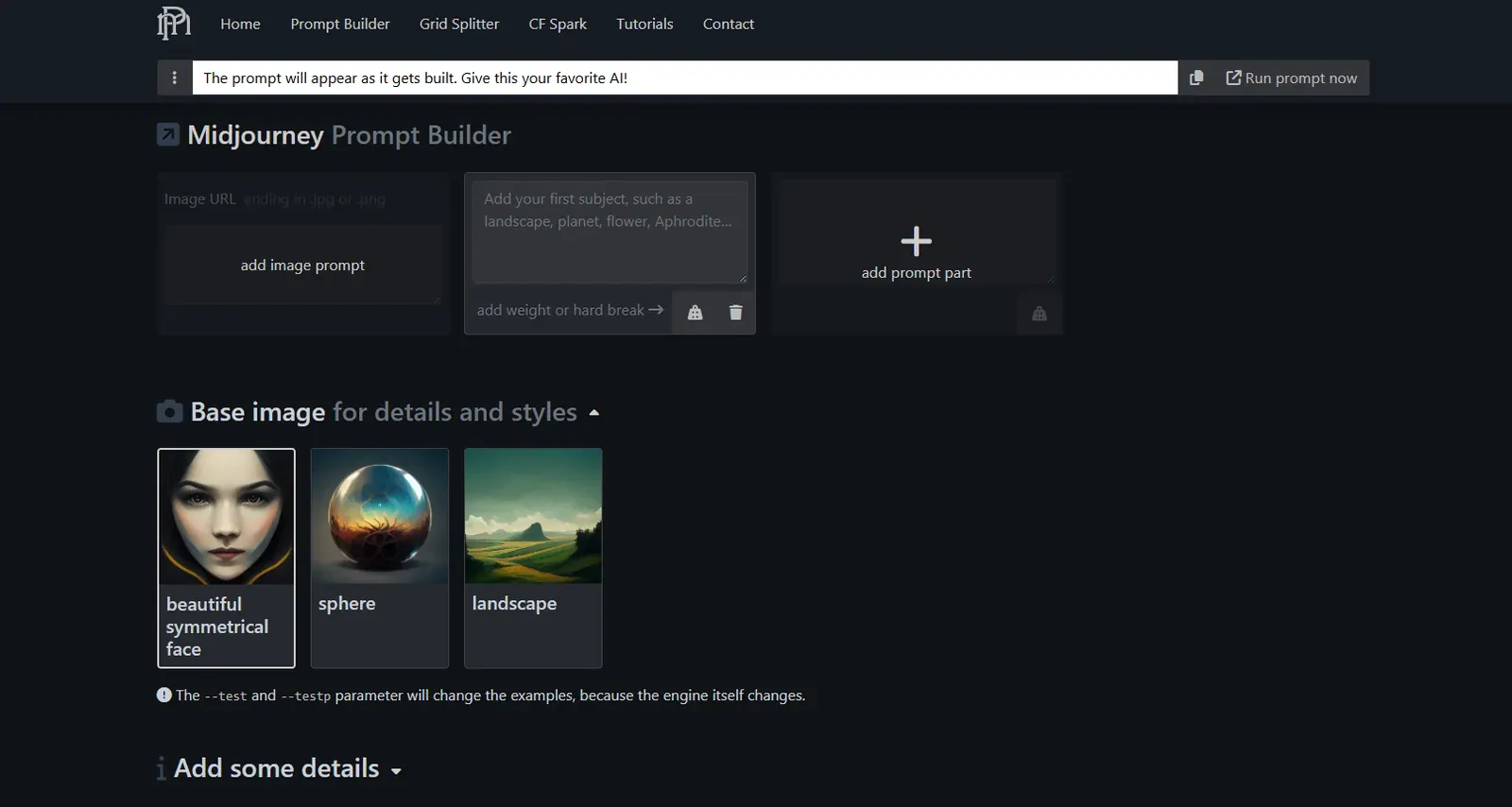Viewport: 1512px width, 807px height.
Task: Click the Midjourney external link arrow icon
Action: point(167,135)
